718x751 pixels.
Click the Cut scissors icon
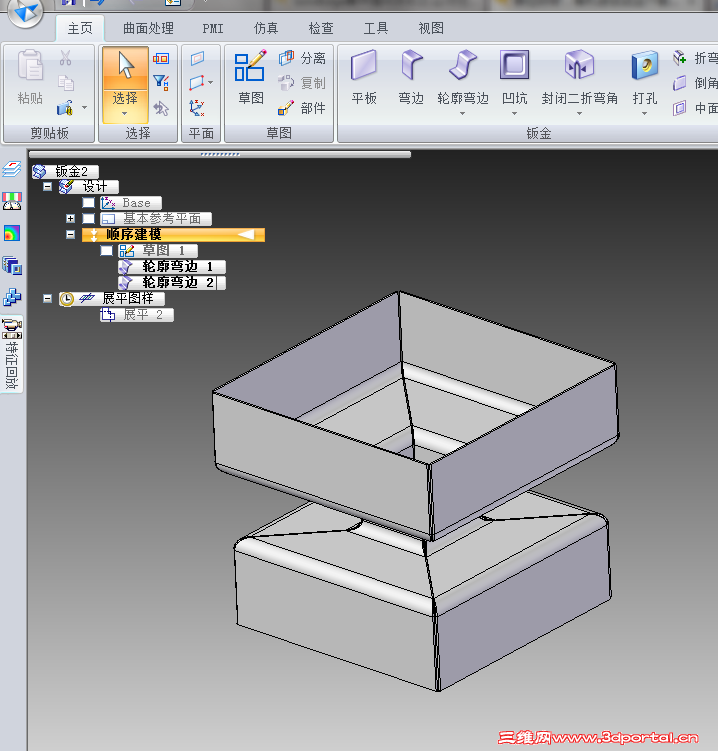66,58
